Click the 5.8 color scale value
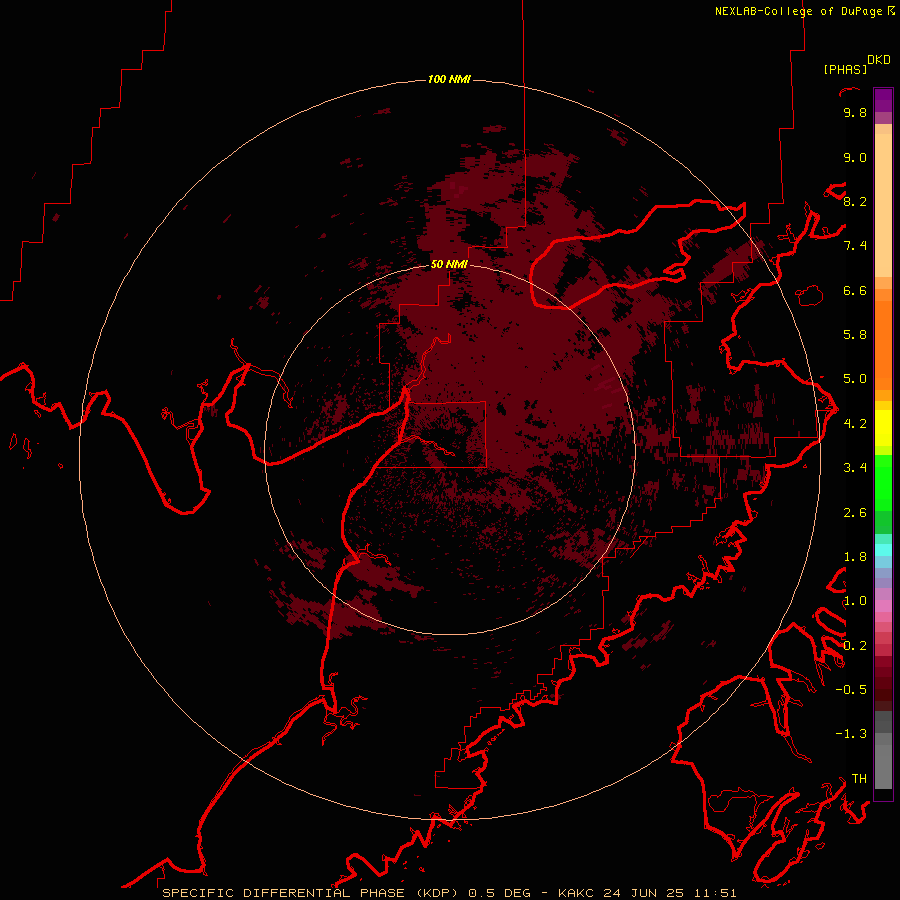900x900 pixels. 855,335
